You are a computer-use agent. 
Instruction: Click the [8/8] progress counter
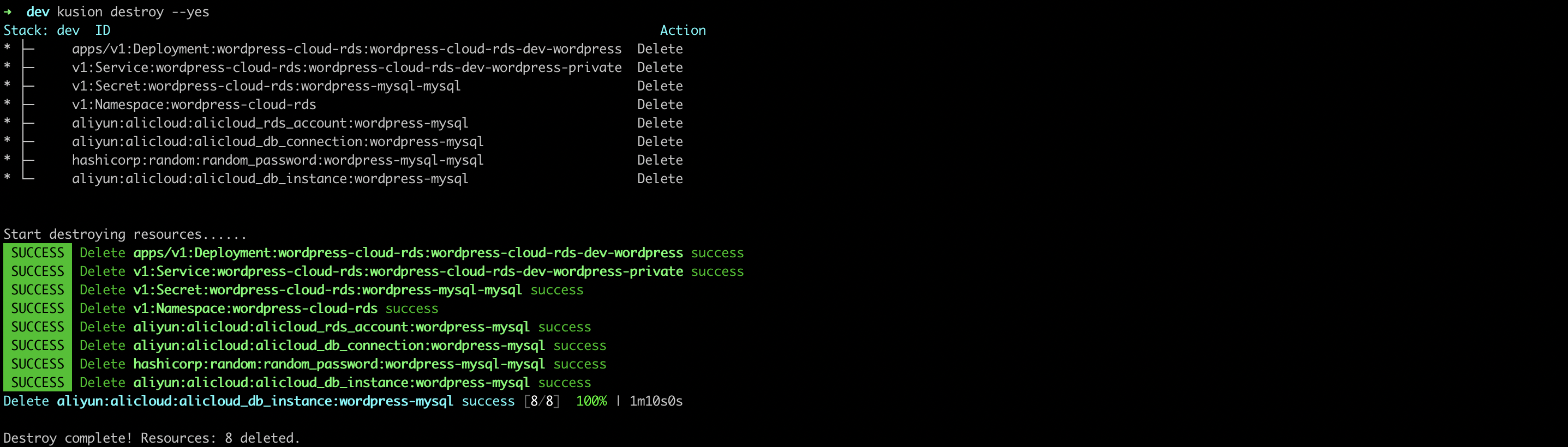pos(542,401)
